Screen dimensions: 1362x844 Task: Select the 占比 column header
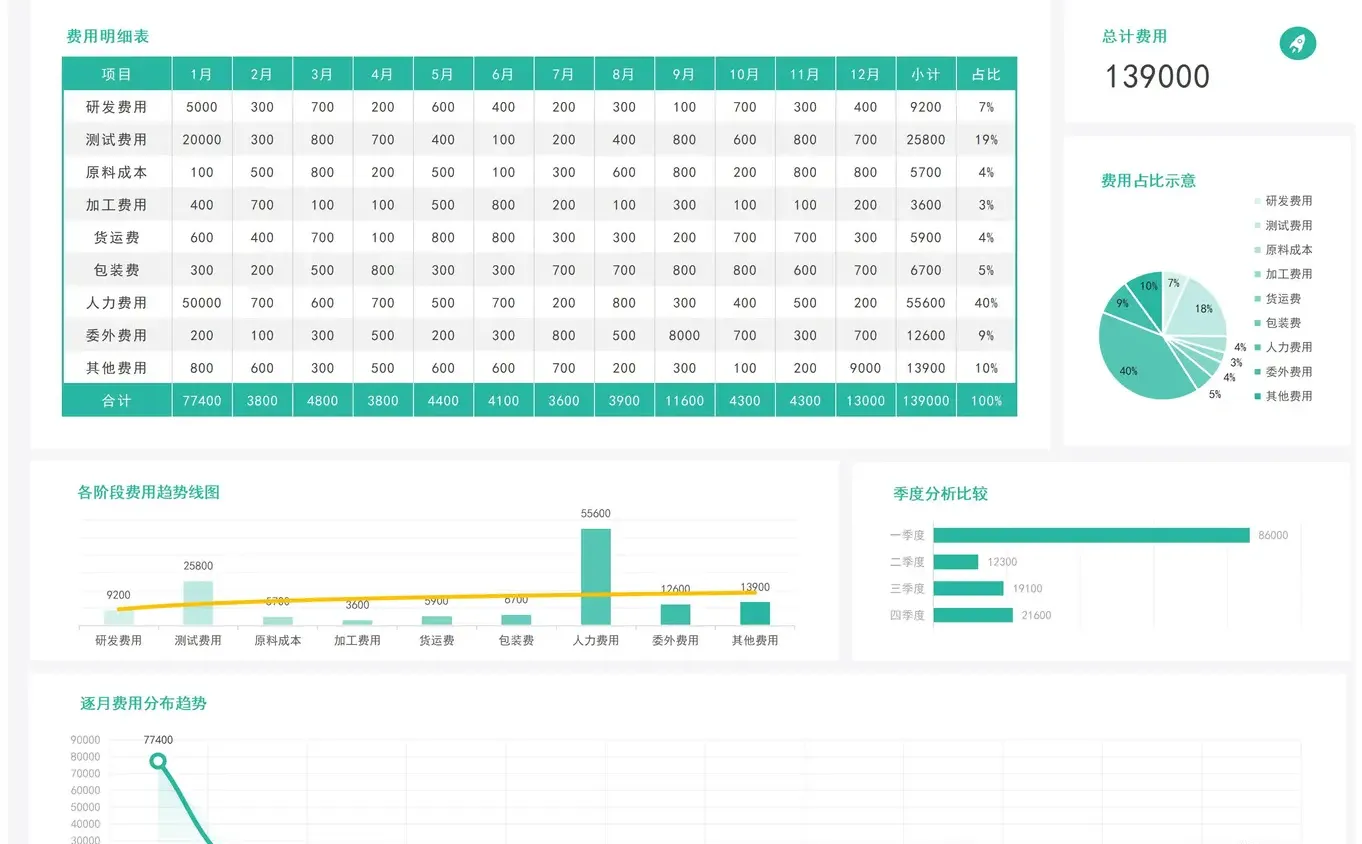[x=986, y=74]
